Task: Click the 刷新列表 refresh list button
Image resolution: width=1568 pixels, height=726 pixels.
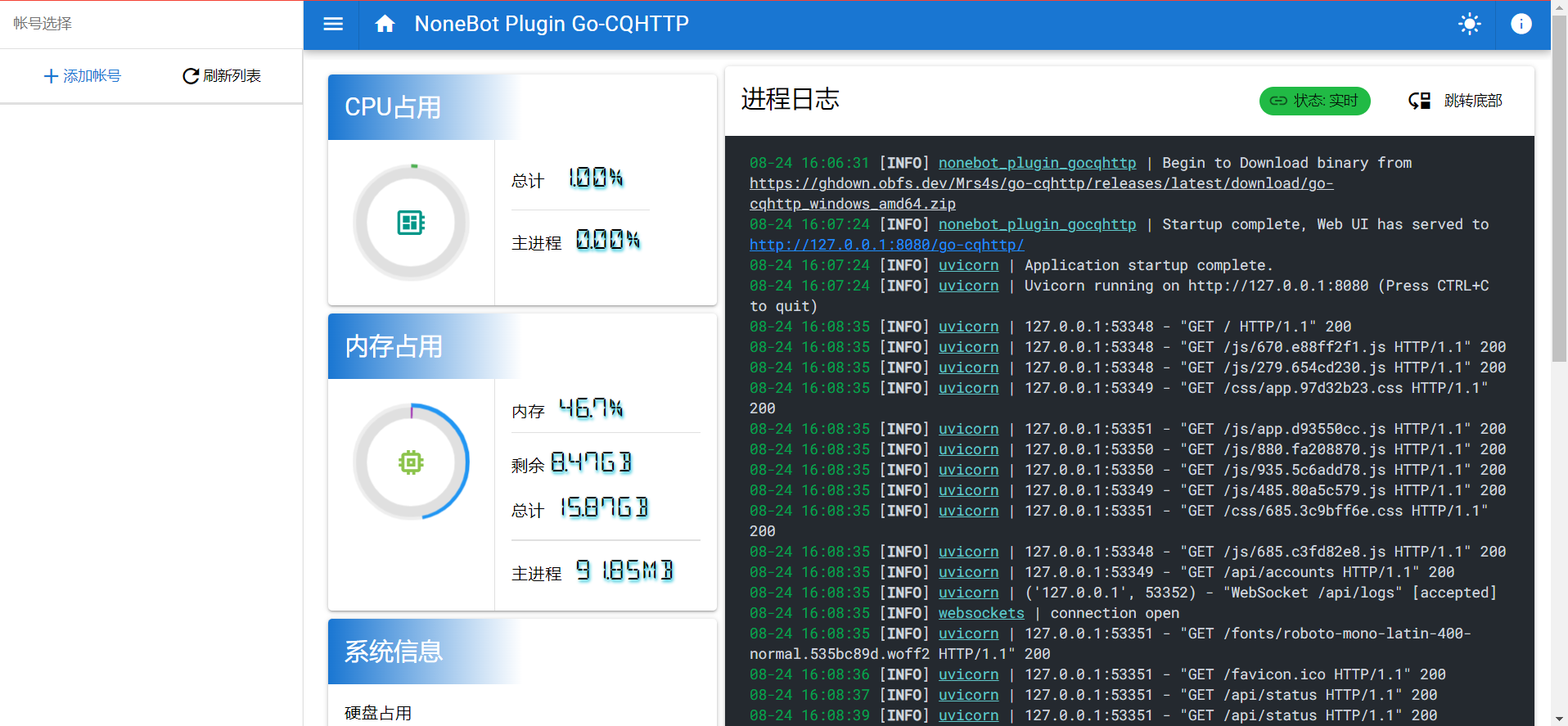Action: click(x=222, y=76)
